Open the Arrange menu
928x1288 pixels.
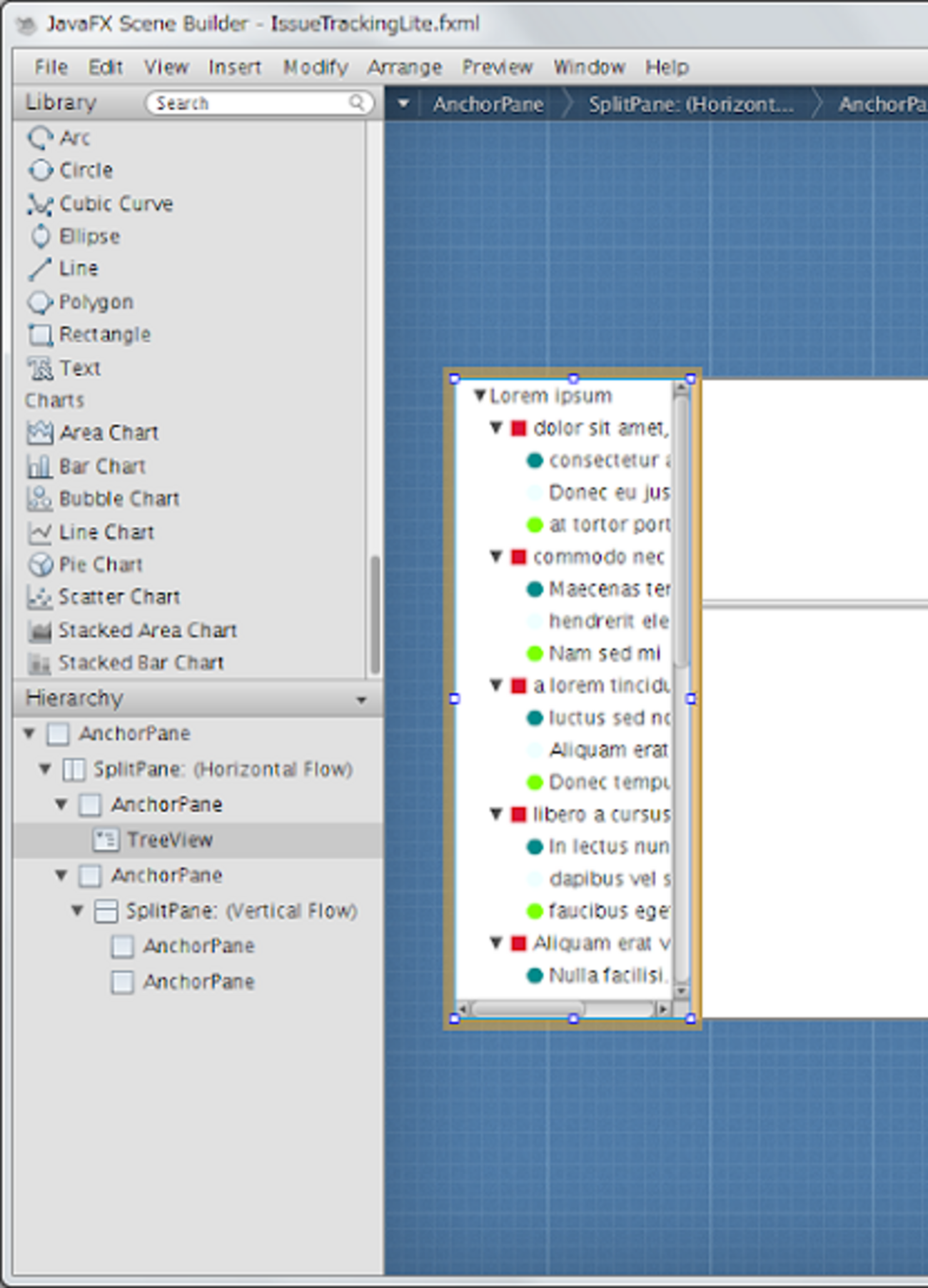[404, 67]
